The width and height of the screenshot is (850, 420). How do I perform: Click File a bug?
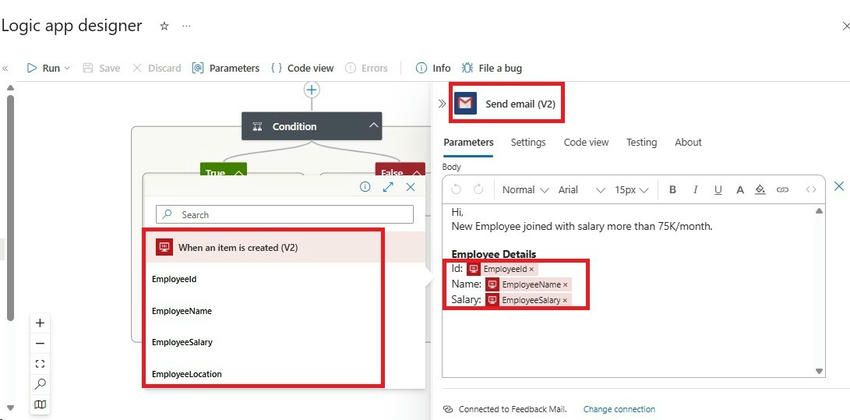[492, 68]
